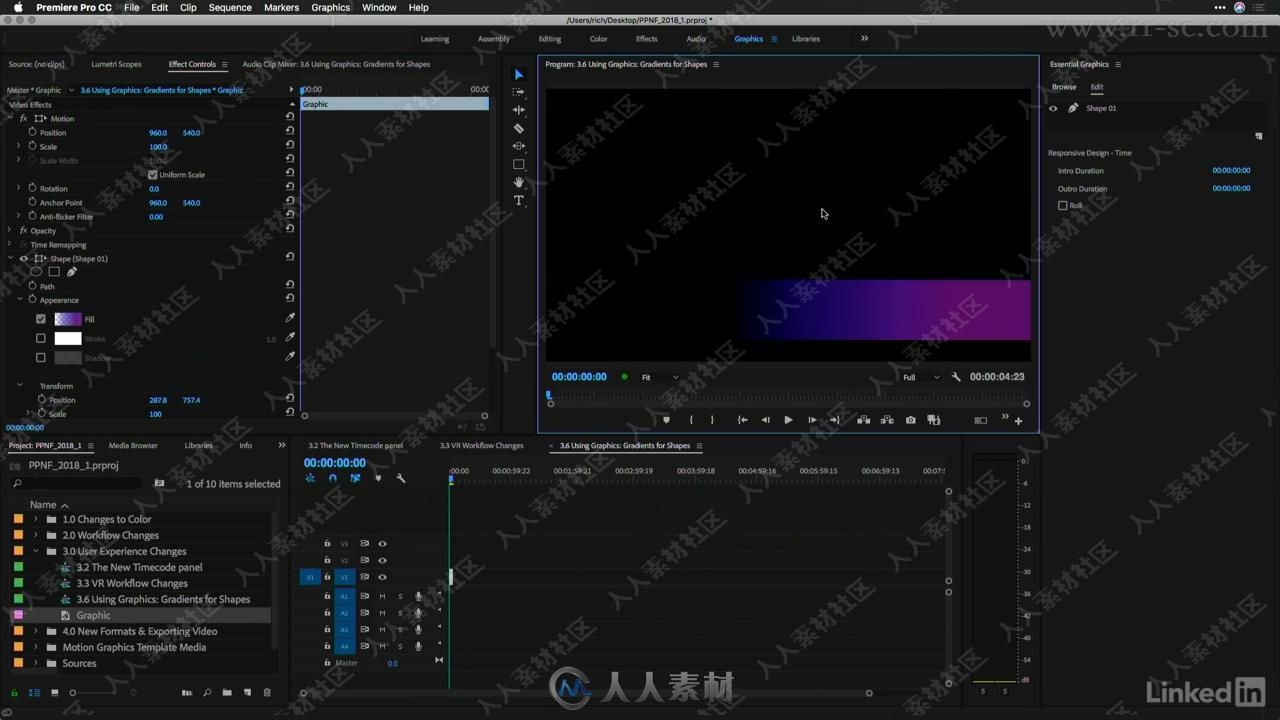Click Go to Out point button
The image size is (1280, 720).
835,420
